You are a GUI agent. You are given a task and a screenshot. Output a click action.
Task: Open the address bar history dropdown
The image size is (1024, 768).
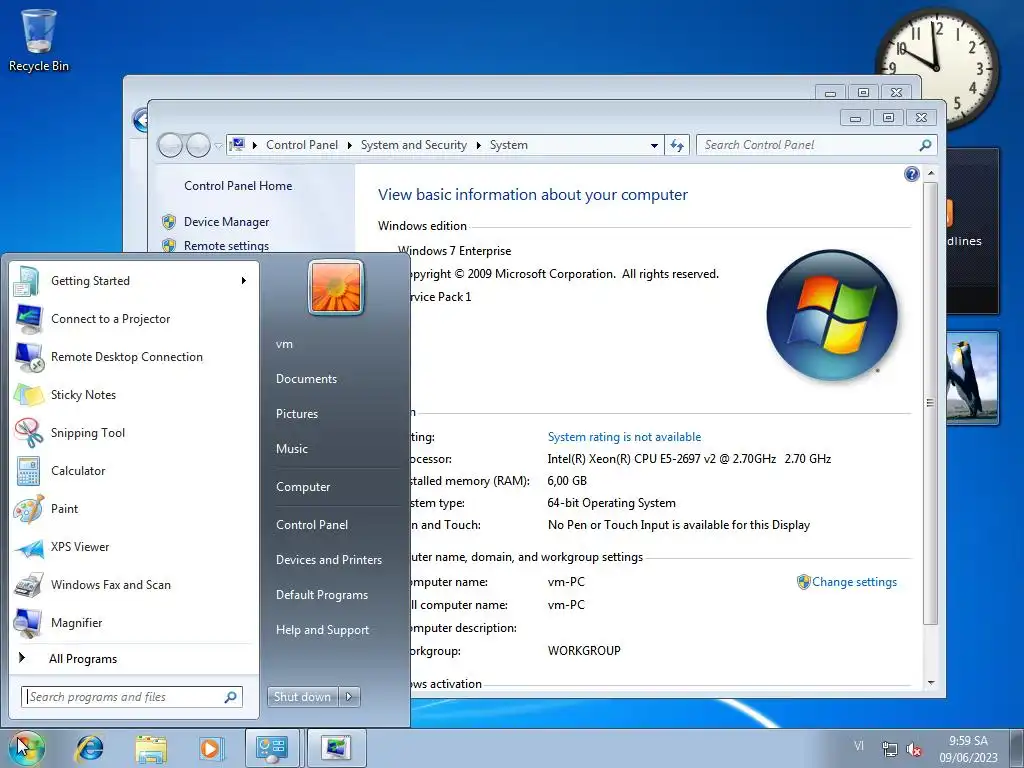click(654, 145)
